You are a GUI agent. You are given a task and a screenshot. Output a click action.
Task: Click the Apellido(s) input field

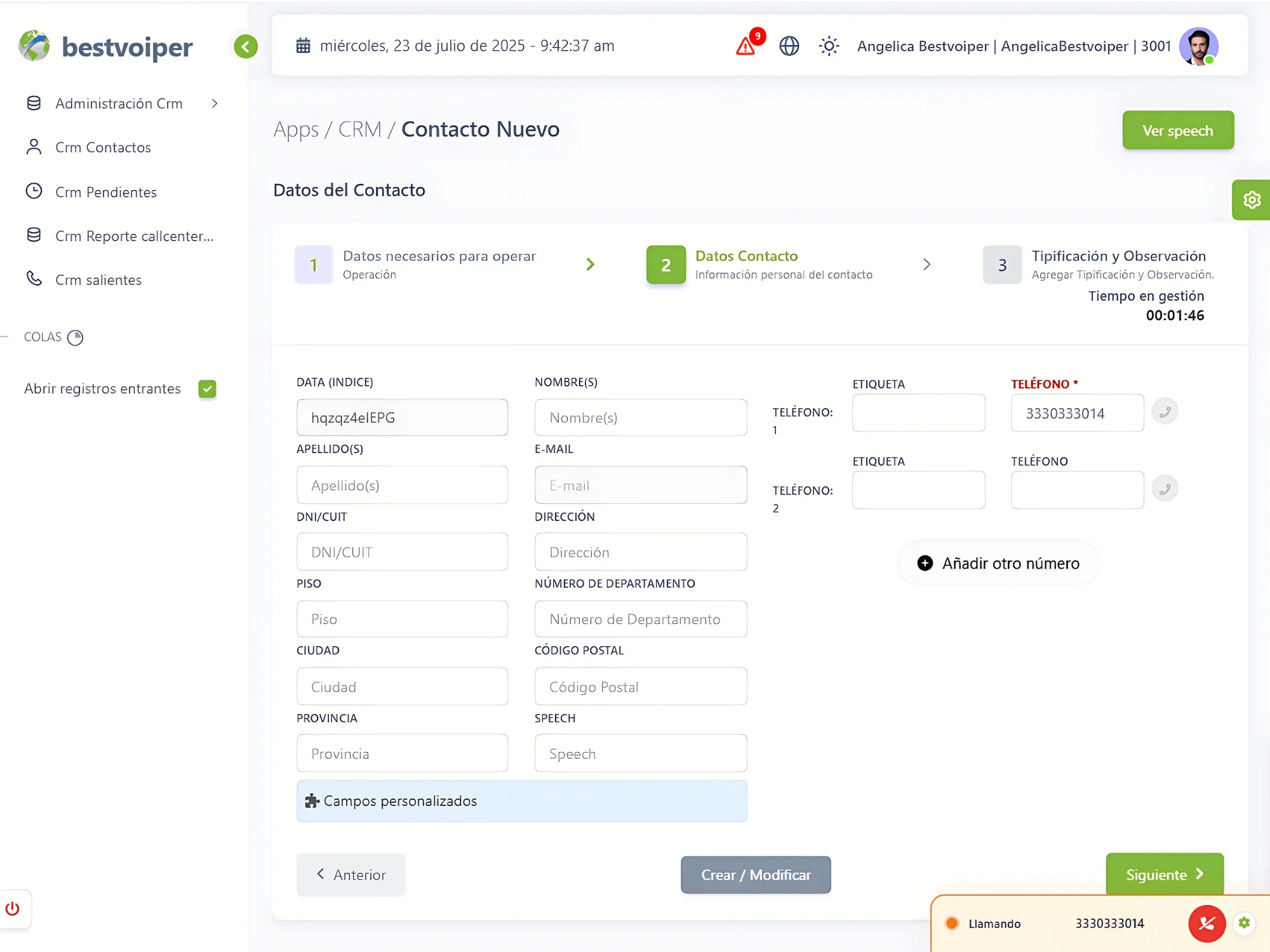402,485
